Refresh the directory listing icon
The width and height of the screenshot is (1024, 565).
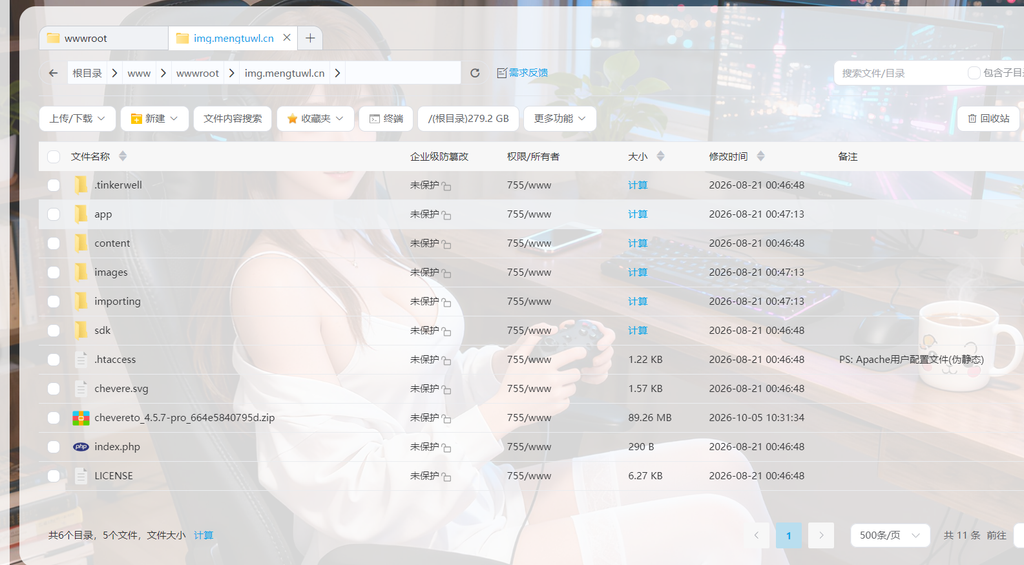click(x=475, y=73)
